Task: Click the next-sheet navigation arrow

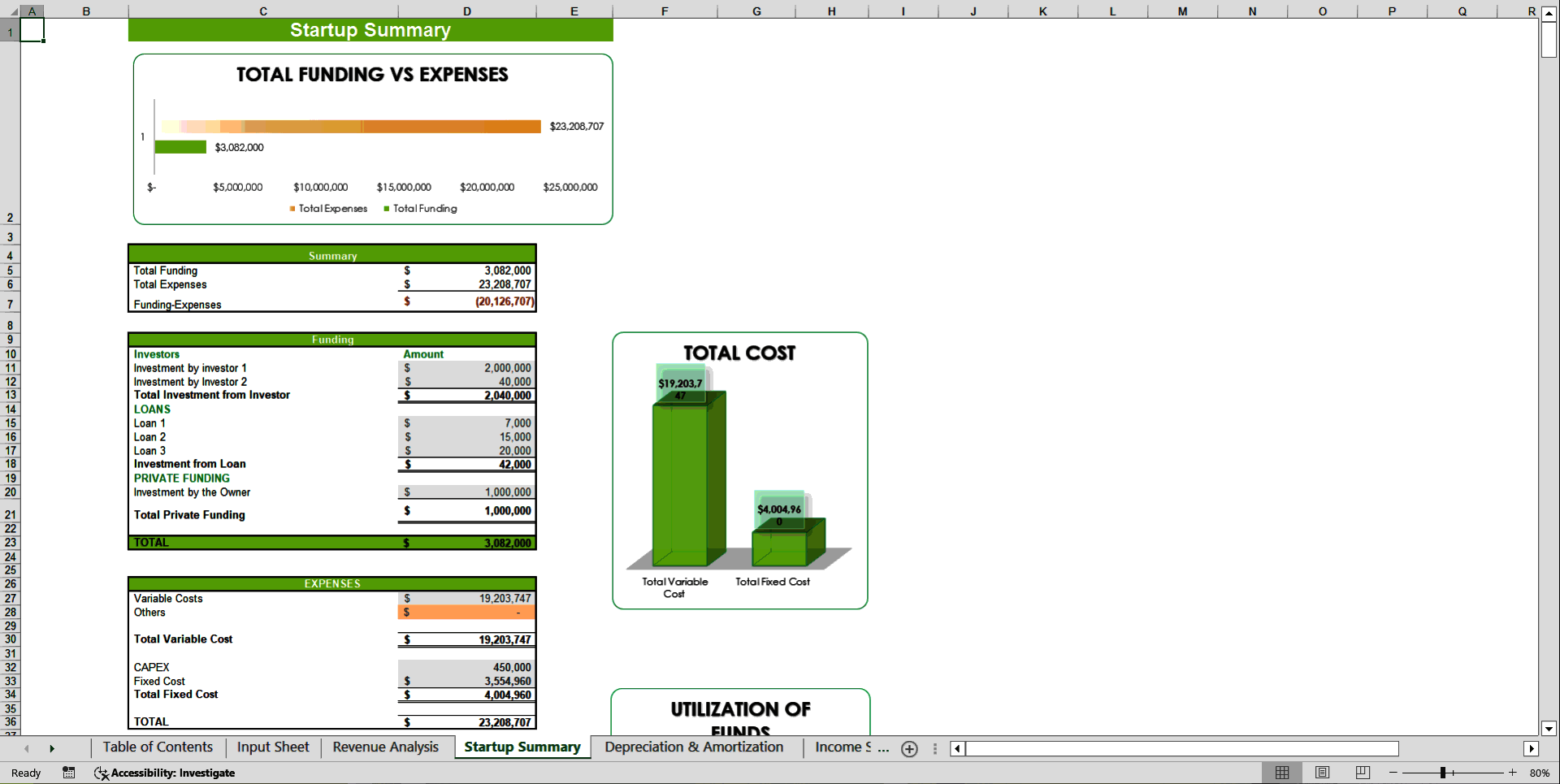Action: click(53, 747)
